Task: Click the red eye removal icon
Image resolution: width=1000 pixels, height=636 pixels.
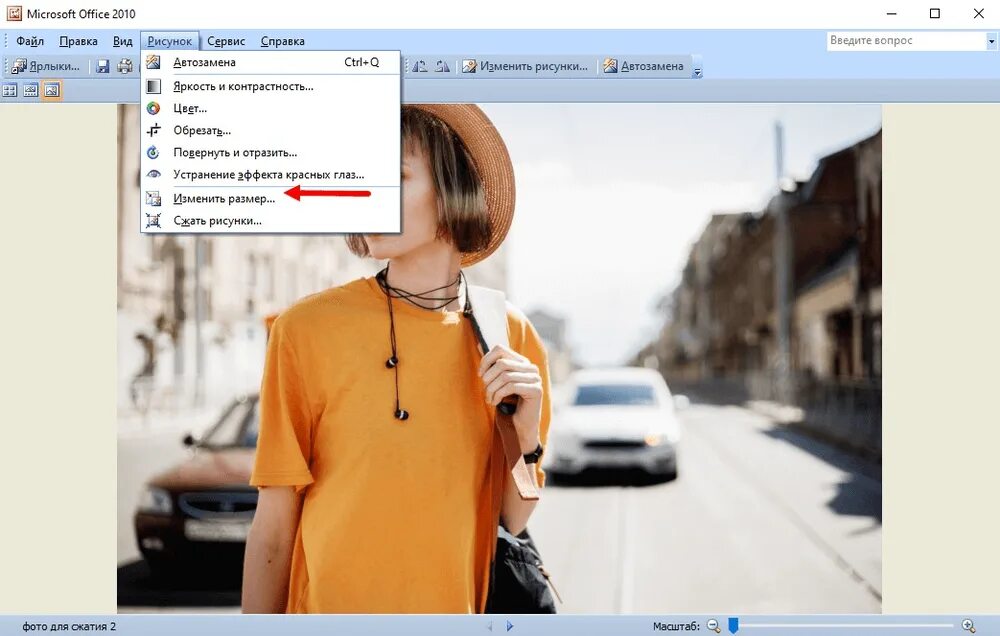Action: 153,174
